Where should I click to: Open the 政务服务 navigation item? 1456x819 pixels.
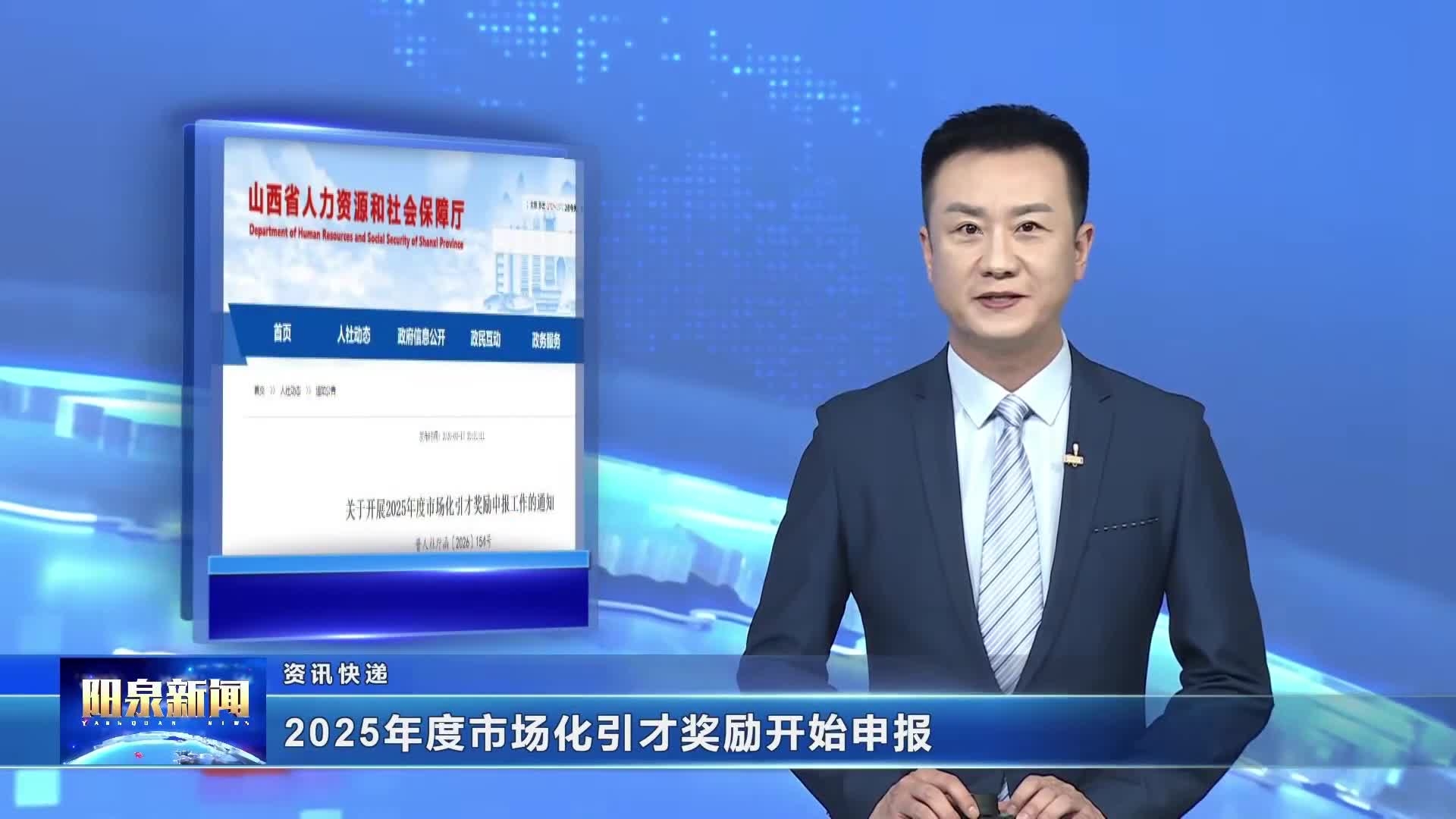pyautogui.click(x=545, y=341)
